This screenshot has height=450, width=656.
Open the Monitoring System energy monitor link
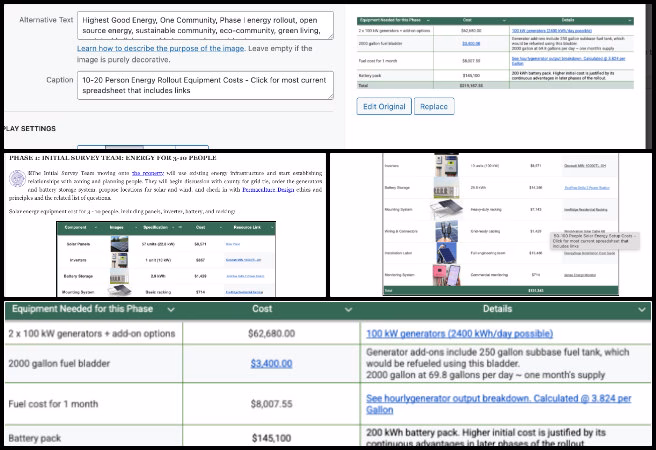click(579, 275)
